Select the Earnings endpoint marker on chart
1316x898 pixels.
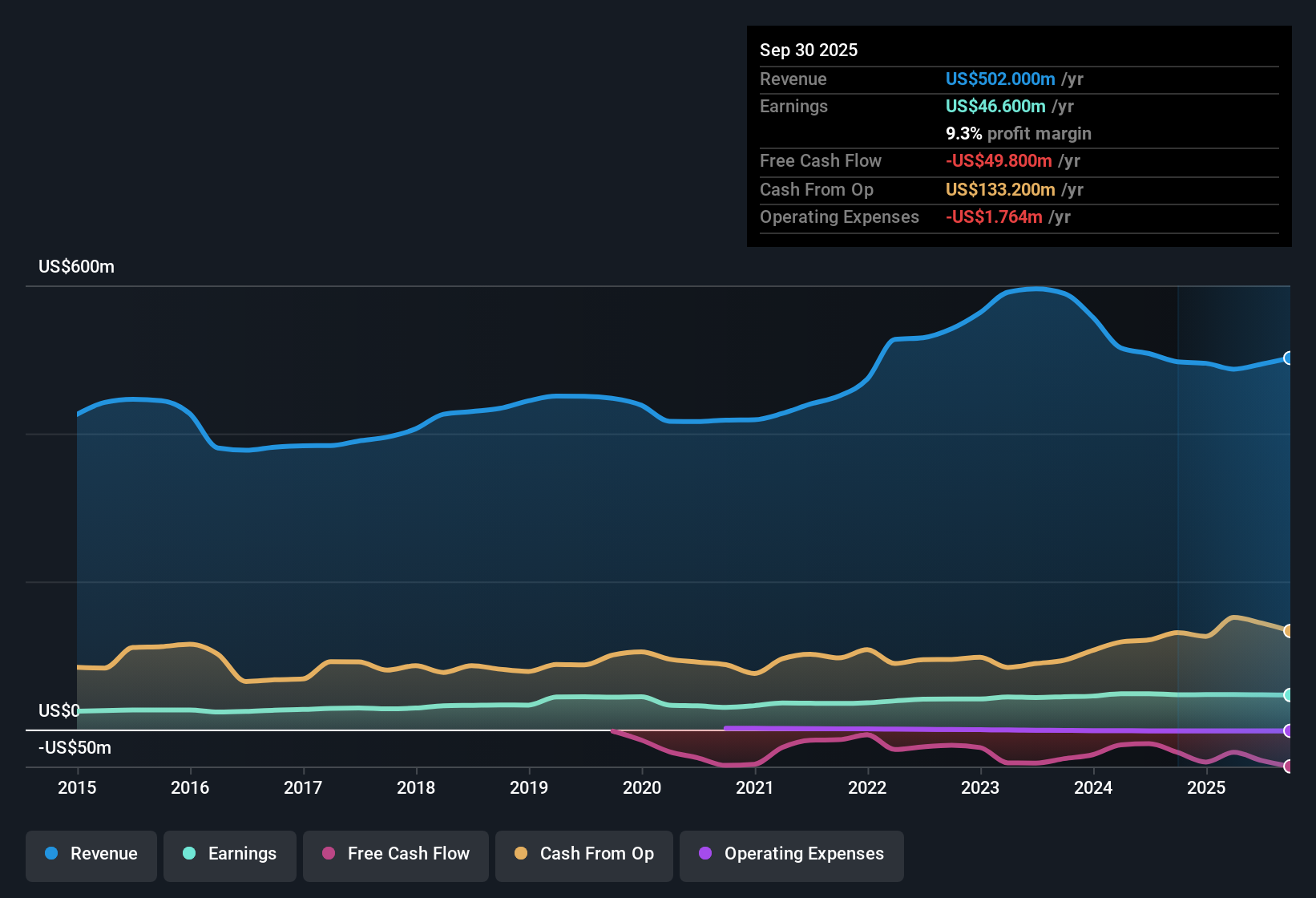(x=1287, y=695)
